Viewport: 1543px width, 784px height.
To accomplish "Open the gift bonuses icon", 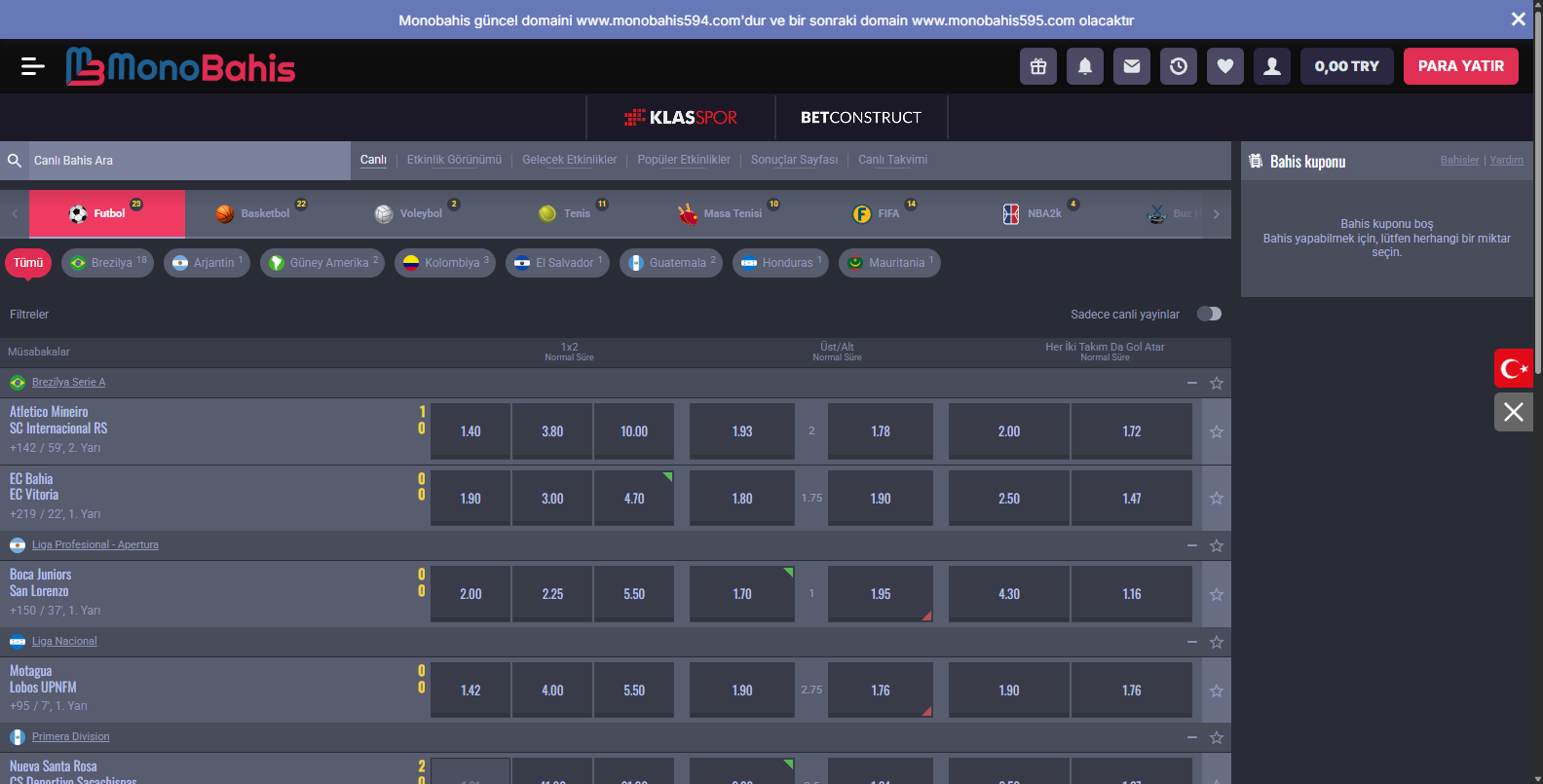I will 1038,66.
